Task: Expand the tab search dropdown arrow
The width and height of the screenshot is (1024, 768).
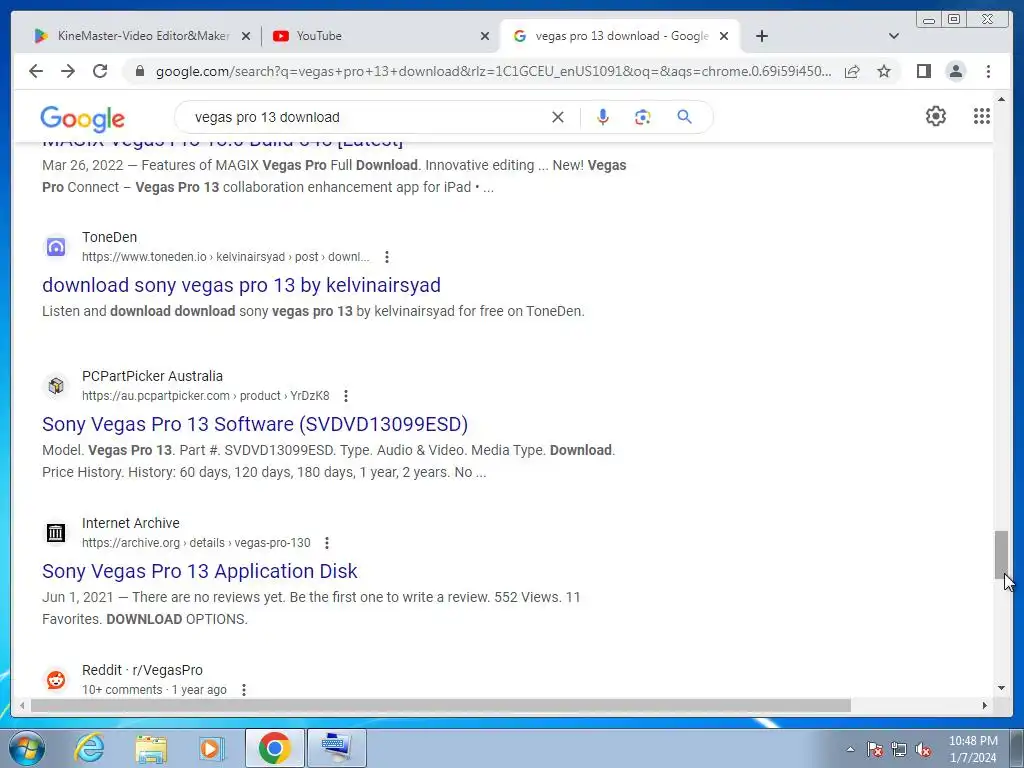Action: pyautogui.click(x=894, y=36)
